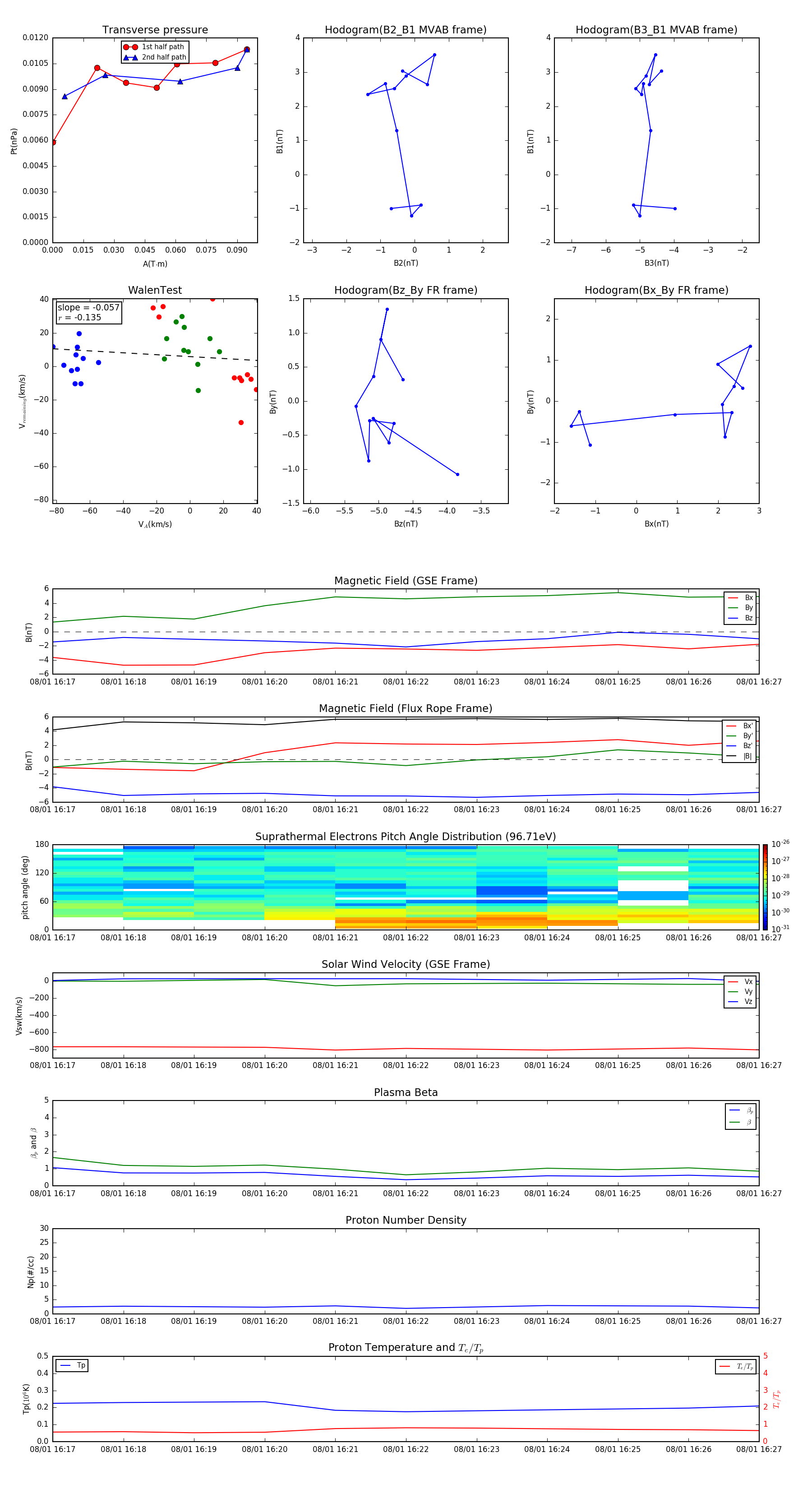Click the 'Vsw(km/s)' axis label
This screenshot has height=1489, width=812.
(19, 1016)
